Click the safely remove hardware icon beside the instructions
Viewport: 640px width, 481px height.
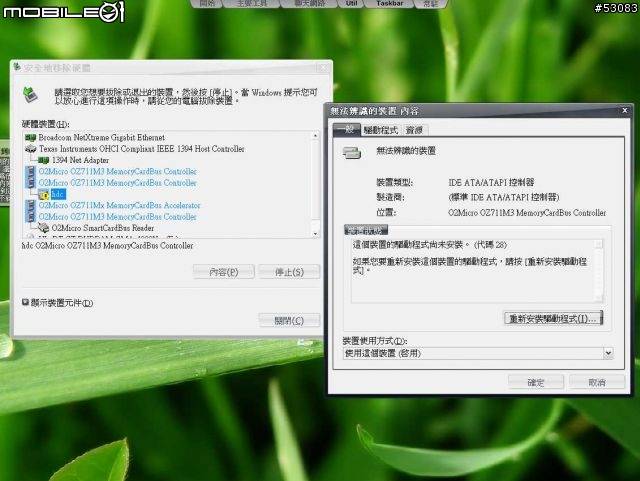30,95
